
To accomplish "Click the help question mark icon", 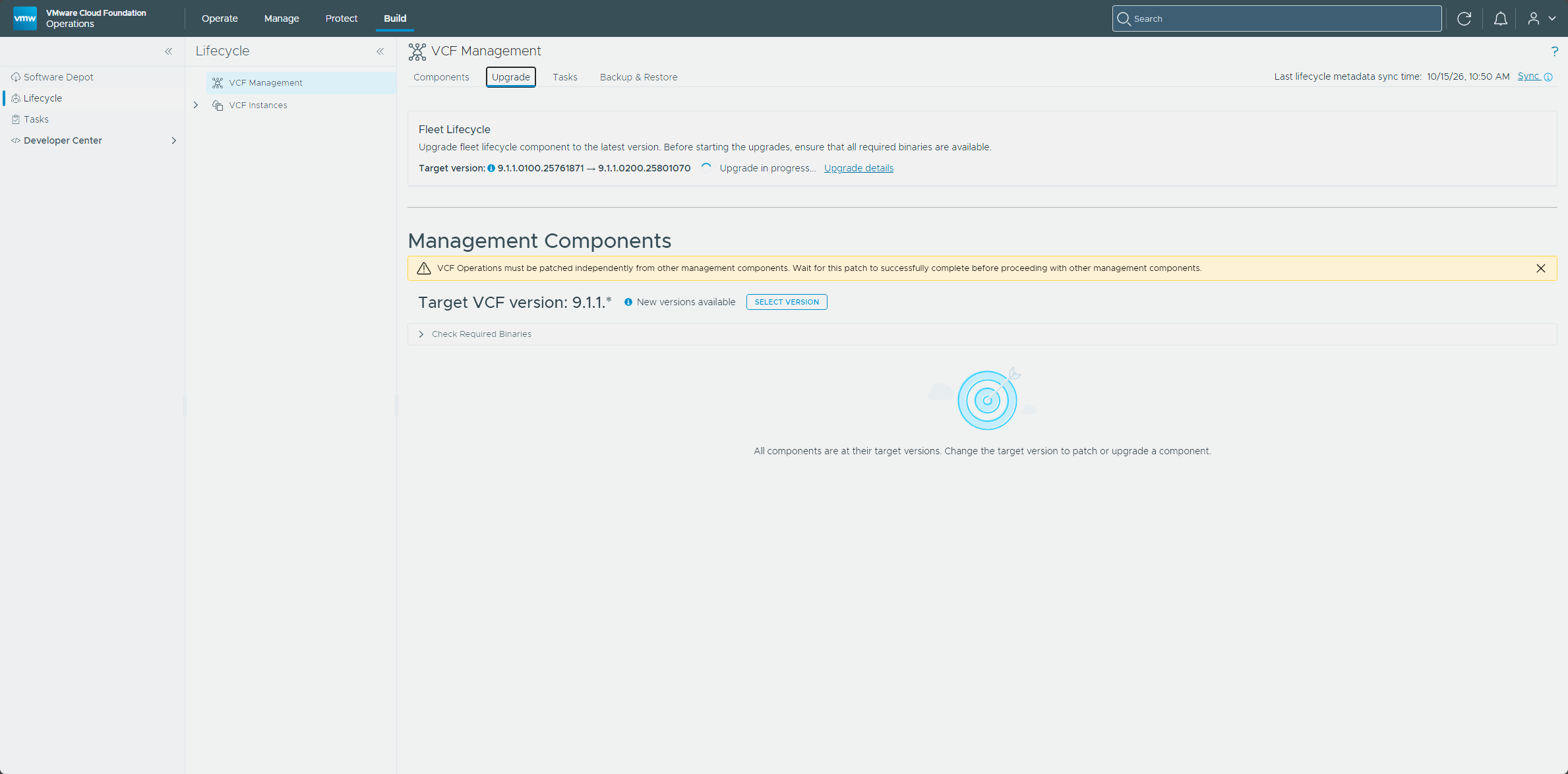I will (1554, 51).
